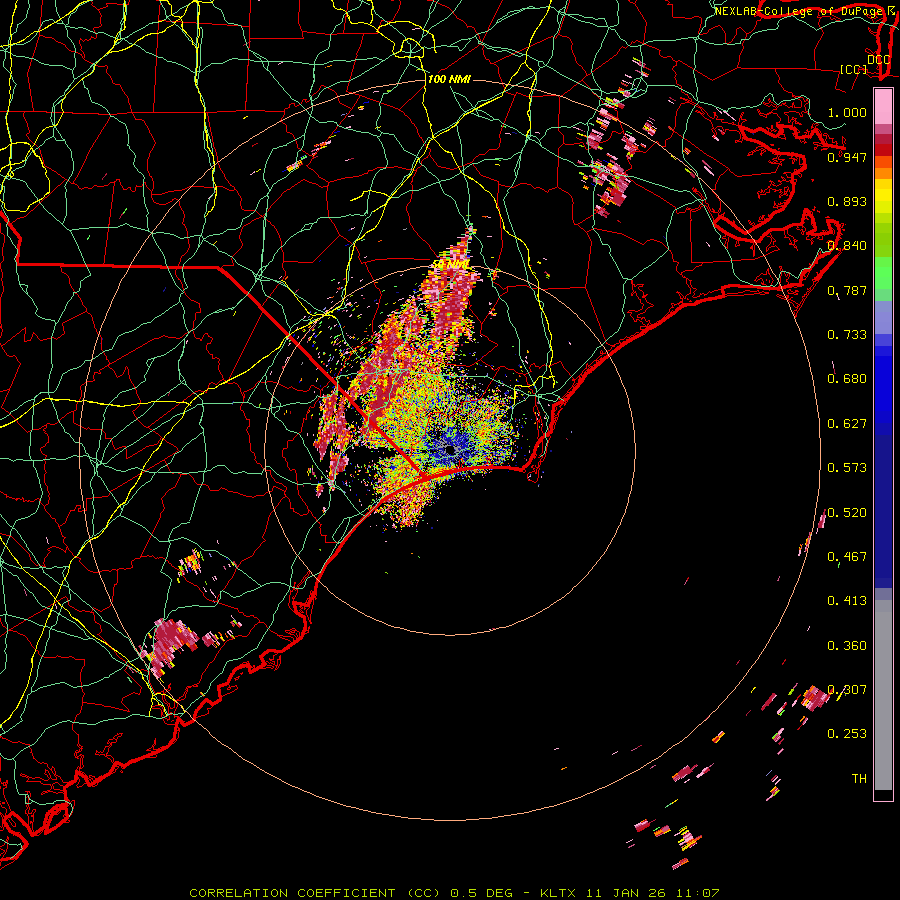
Task: Click the TH threshold label
Action: click(859, 779)
